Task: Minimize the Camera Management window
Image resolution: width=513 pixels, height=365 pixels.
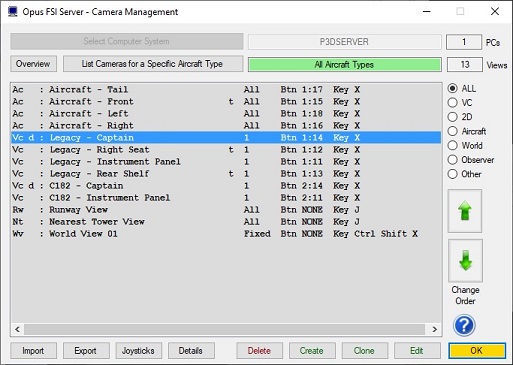Action: click(427, 11)
